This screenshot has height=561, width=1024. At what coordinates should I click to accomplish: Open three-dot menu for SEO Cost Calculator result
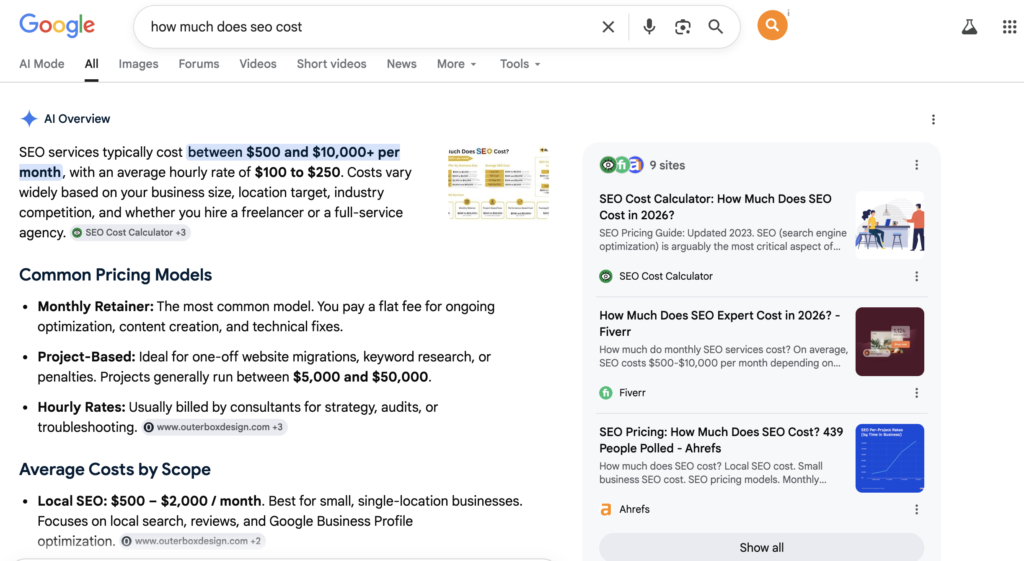(916, 276)
